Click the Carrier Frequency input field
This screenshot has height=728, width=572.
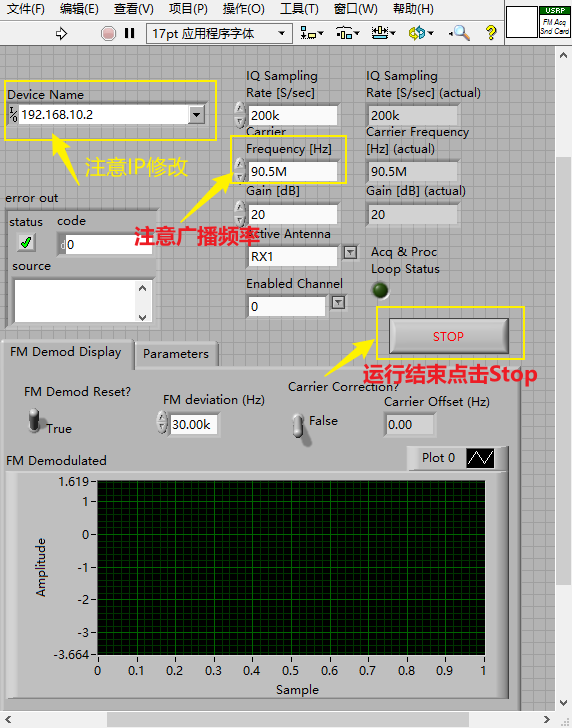pyautogui.click(x=292, y=171)
